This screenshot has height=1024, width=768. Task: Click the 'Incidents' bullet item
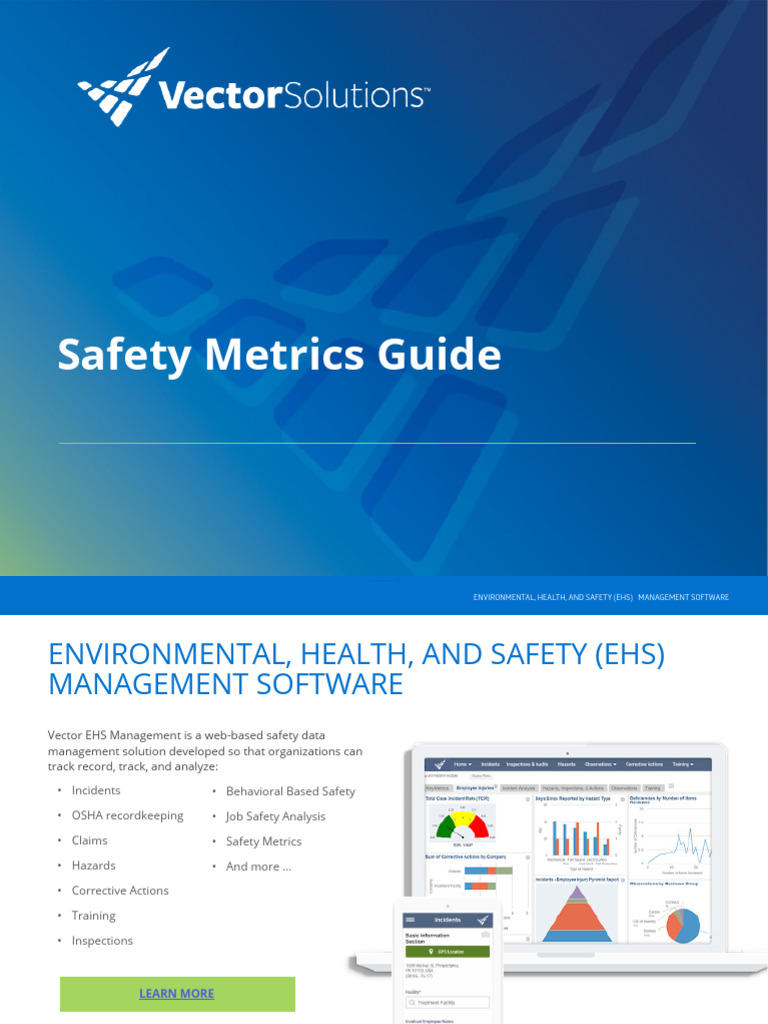tap(96, 790)
